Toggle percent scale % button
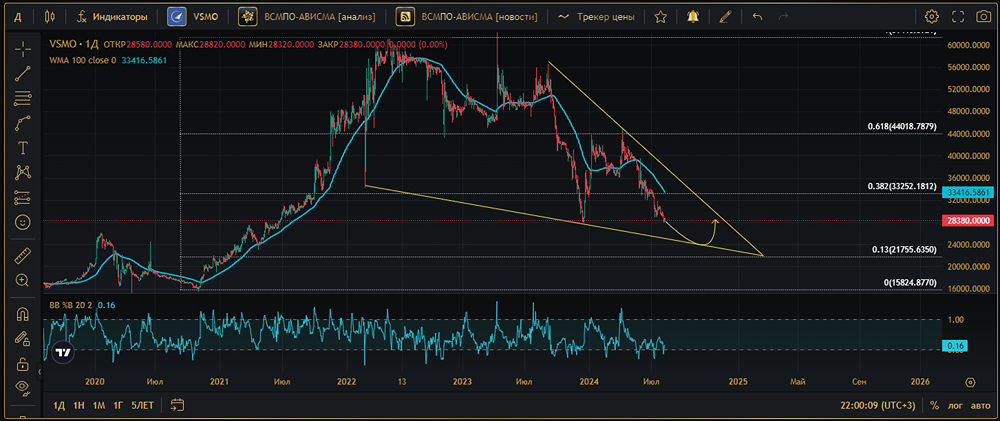 (x=934, y=405)
